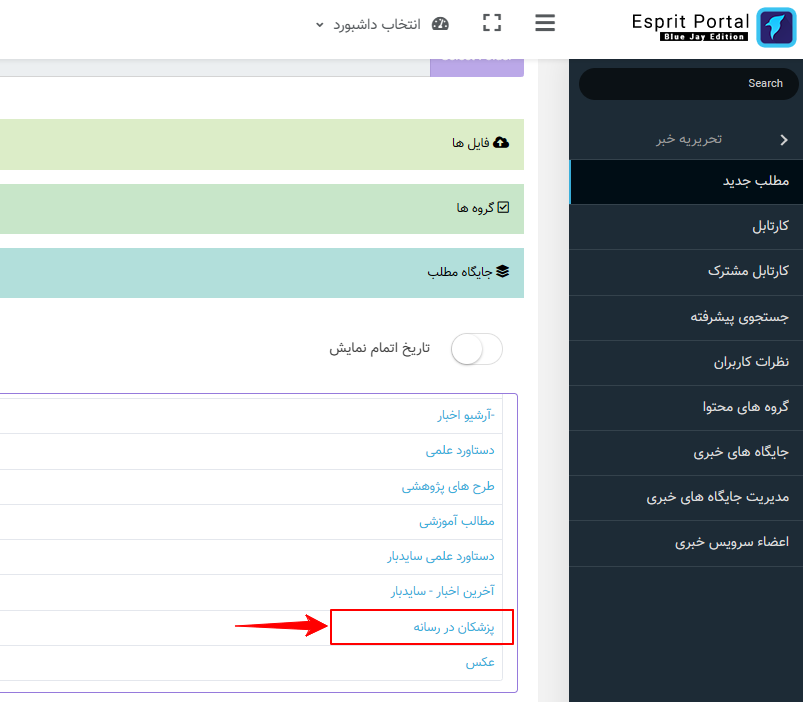Open جستجوی پیشرفته sidebar item

[x=686, y=317]
